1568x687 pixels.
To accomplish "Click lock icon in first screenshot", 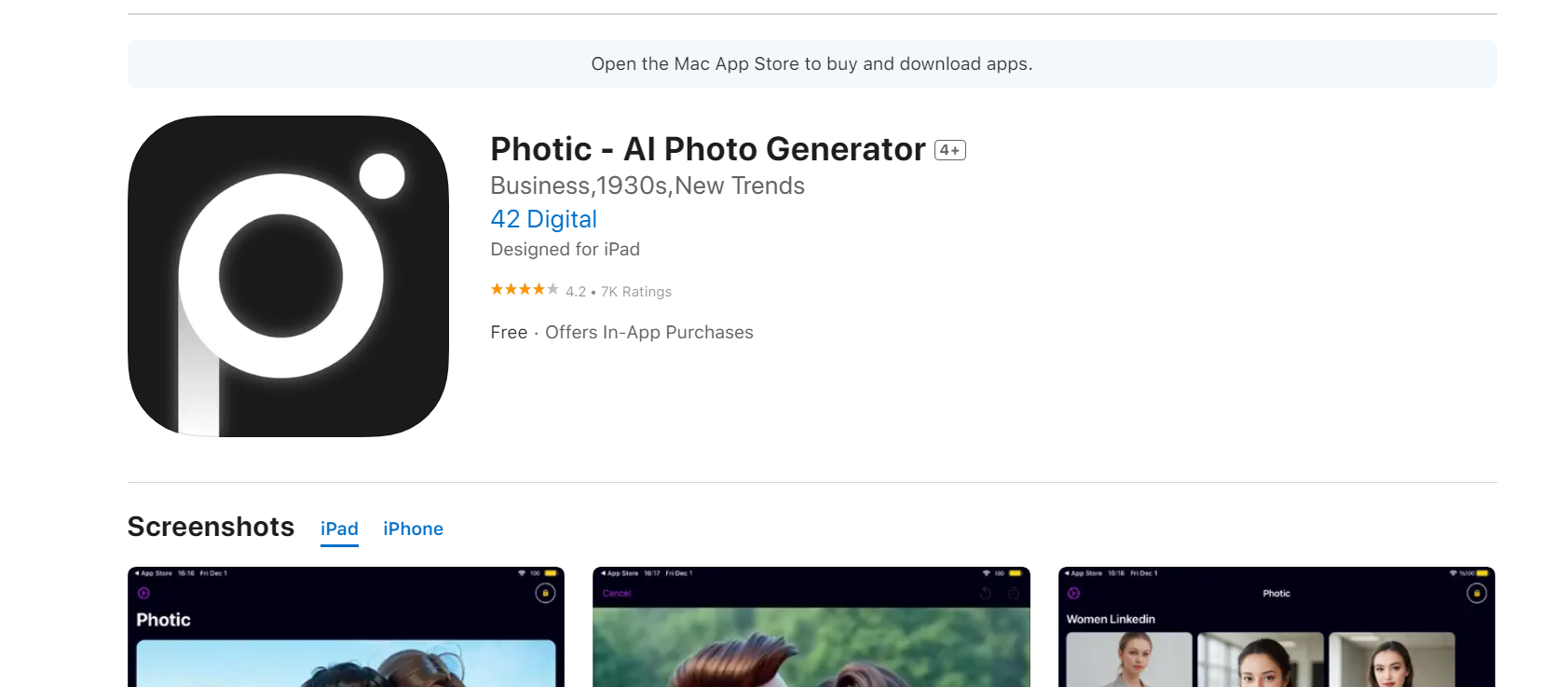I will tap(545, 593).
